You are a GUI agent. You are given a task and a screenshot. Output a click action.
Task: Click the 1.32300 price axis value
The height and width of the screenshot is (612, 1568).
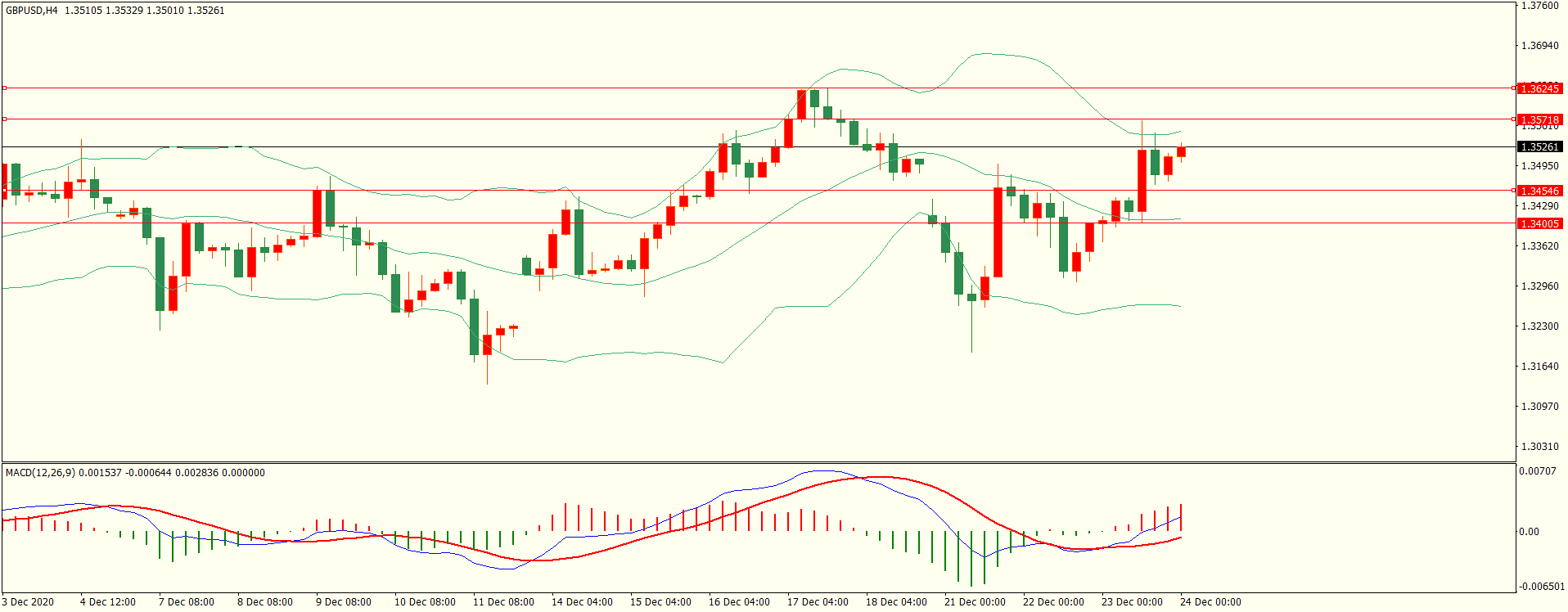pyautogui.click(x=1539, y=326)
